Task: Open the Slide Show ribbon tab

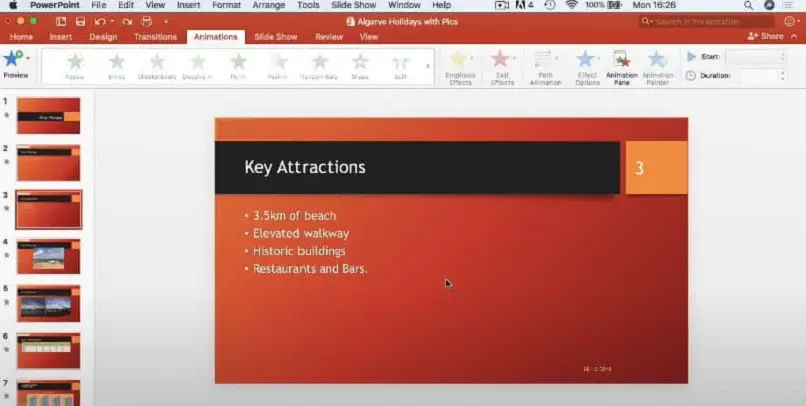Action: [276, 37]
